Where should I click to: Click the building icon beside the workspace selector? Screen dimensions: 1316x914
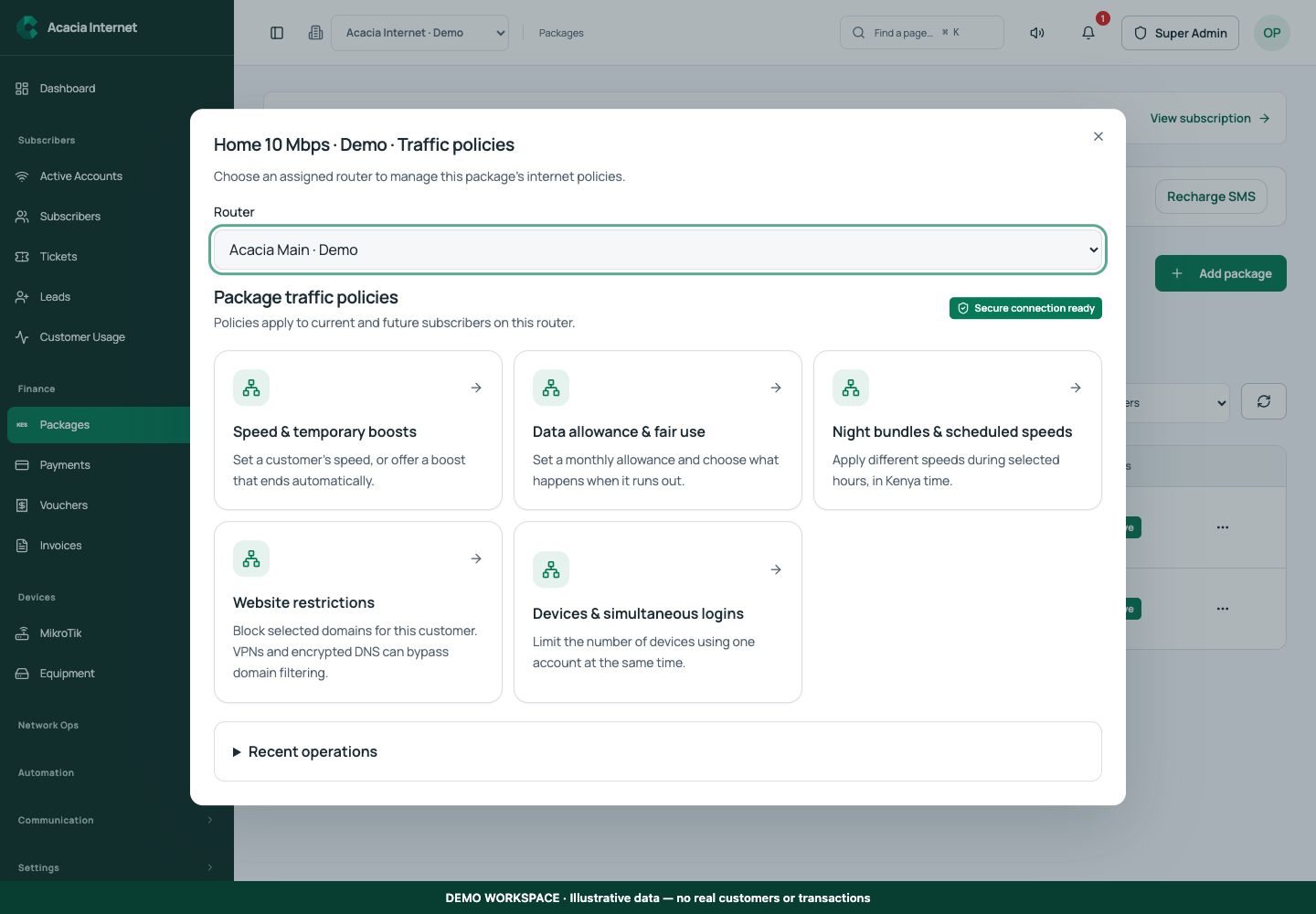tap(315, 33)
